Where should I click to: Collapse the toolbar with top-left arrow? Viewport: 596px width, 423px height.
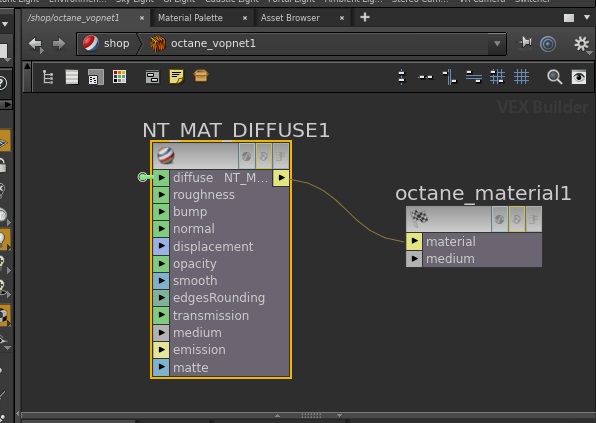pyautogui.click(x=27, y=66)
